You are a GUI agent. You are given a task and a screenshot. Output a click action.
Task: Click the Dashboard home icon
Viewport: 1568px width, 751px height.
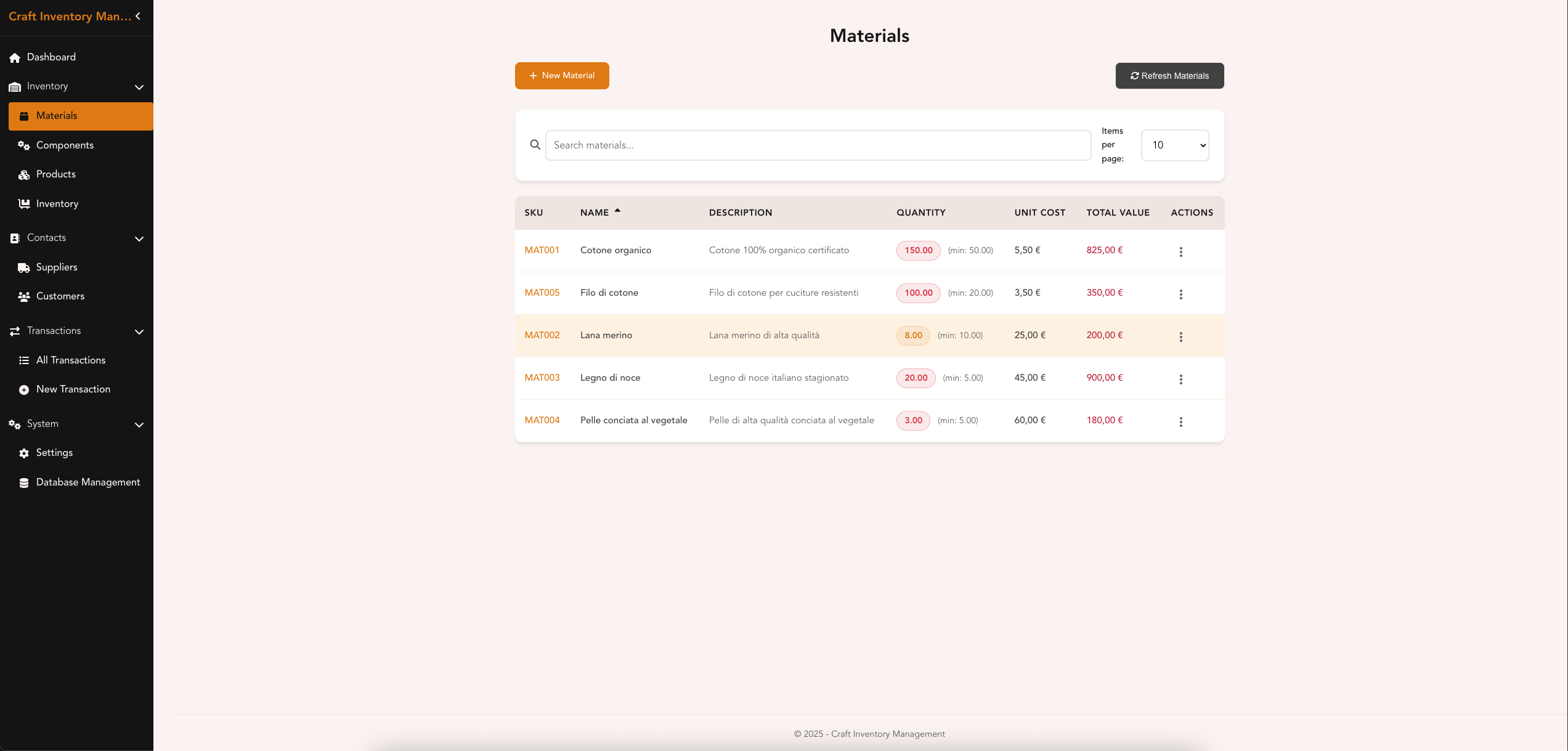point(15,57)
